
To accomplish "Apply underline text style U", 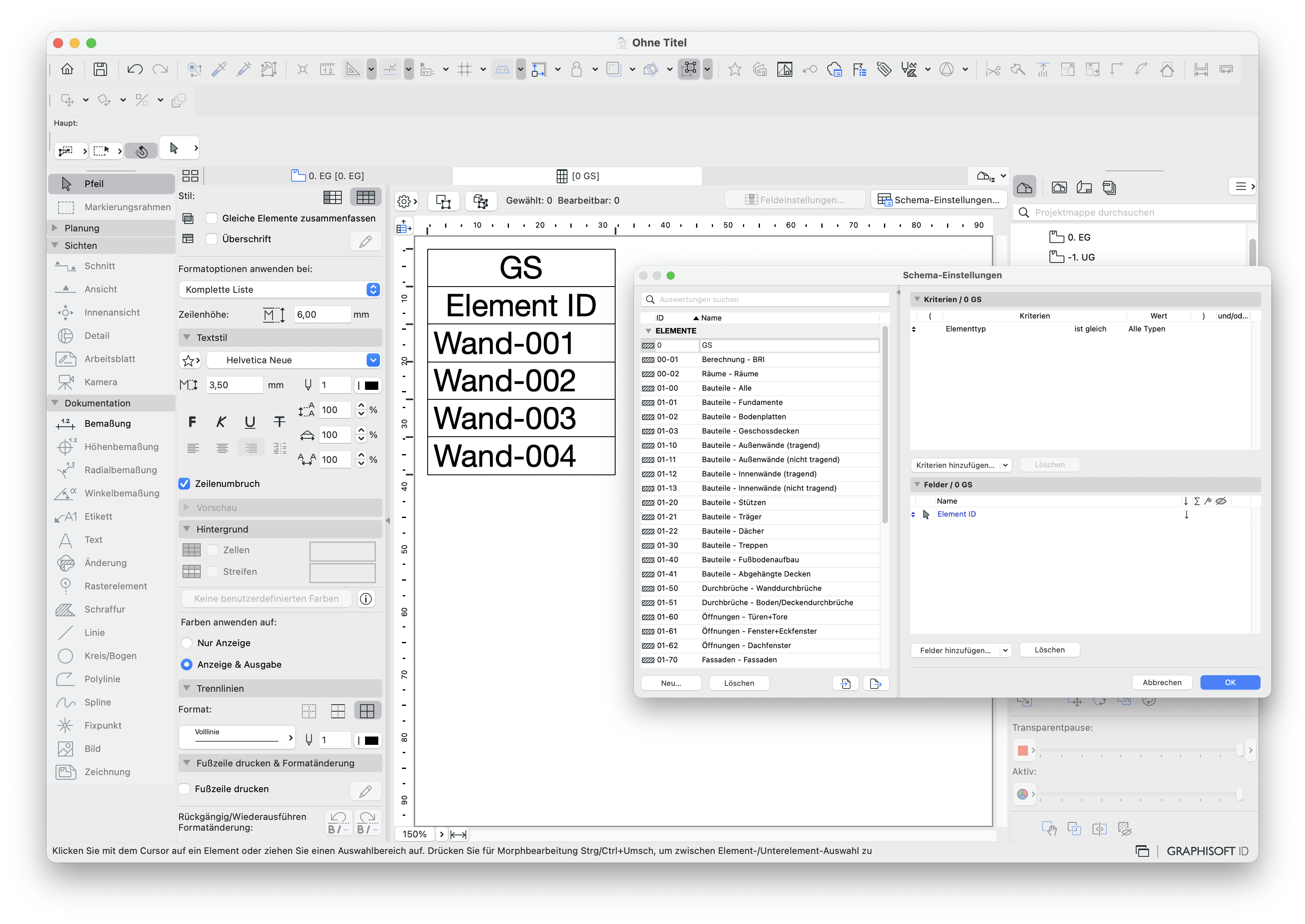I will 250,422.
